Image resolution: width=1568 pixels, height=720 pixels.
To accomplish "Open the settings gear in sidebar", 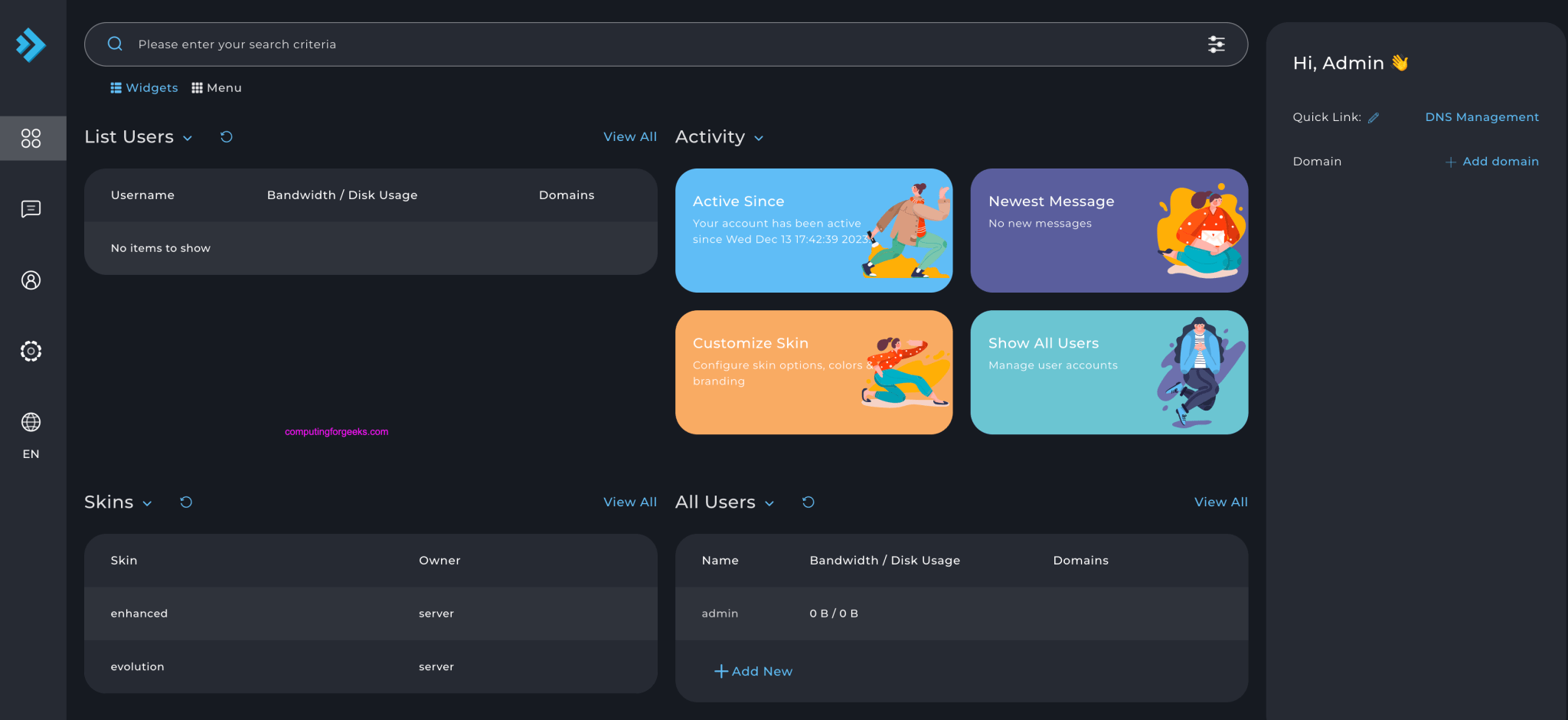I will click(x=31, y=351).
